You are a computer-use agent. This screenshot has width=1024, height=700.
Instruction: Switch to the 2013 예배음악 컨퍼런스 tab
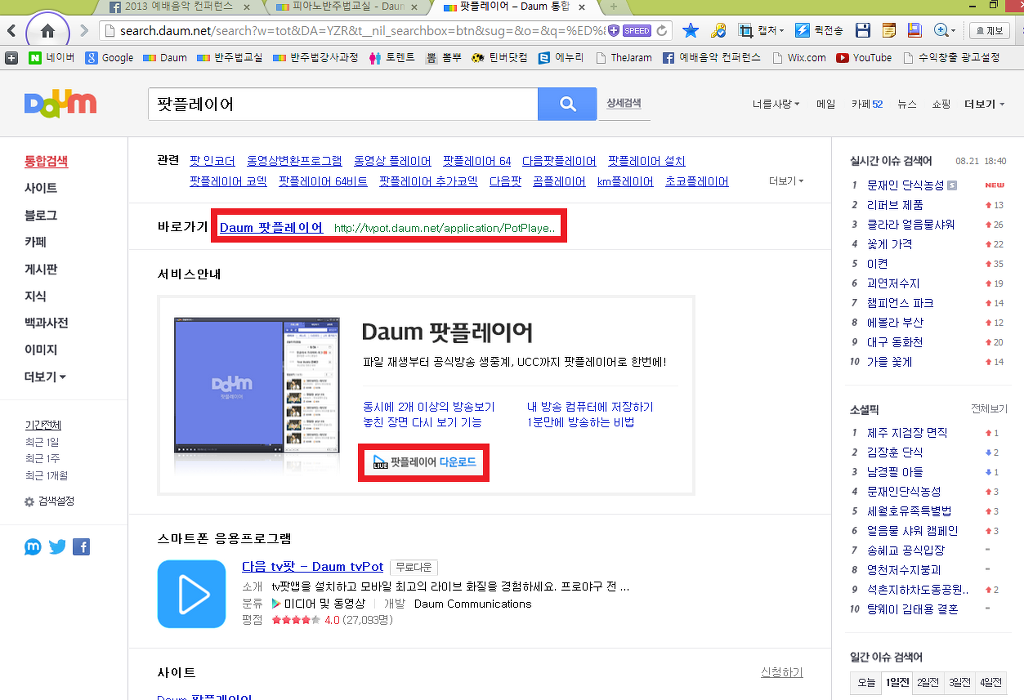(x=178, y=7)
